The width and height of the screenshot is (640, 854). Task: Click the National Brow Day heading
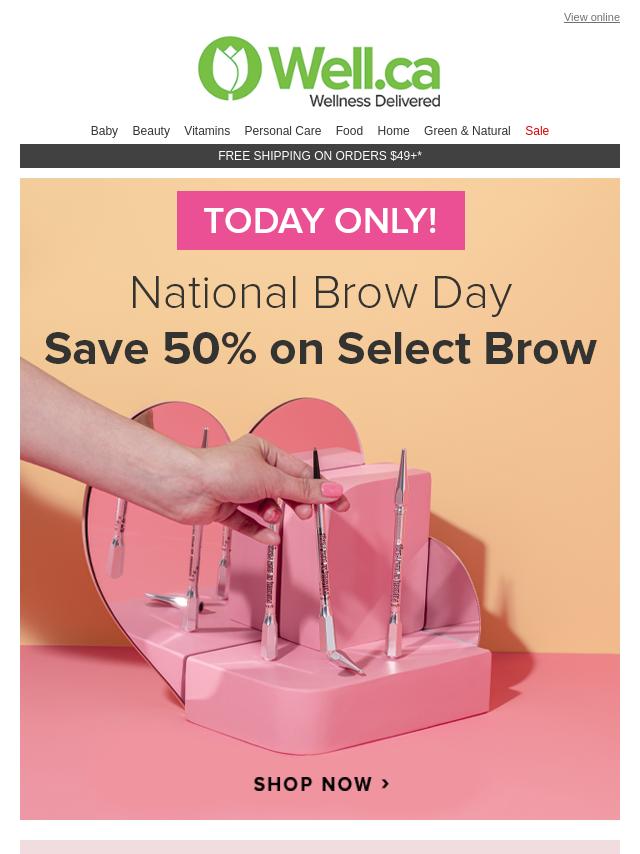pos(321,293)
